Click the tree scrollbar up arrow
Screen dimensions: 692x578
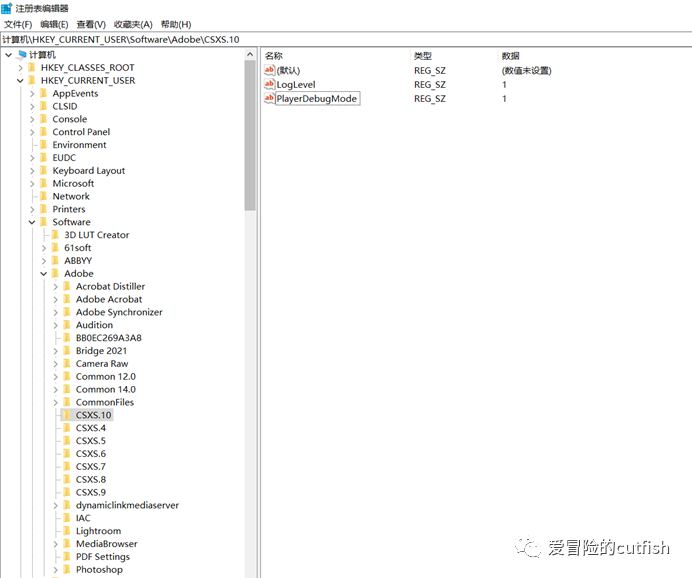pos(250,54)
